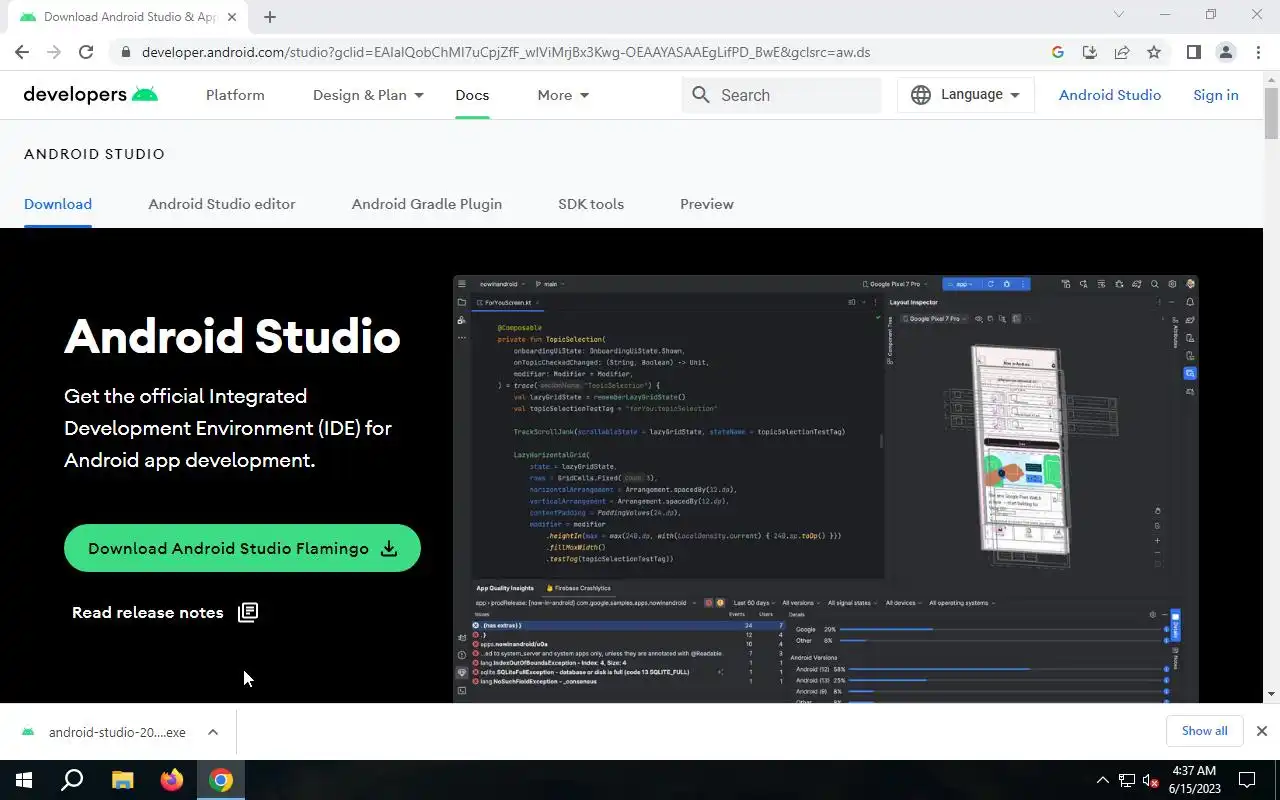Go back to the previous page
Image resolution: width=1280 pixels, height=800 pixels.
pyautogui.click(x=22, y=52)
